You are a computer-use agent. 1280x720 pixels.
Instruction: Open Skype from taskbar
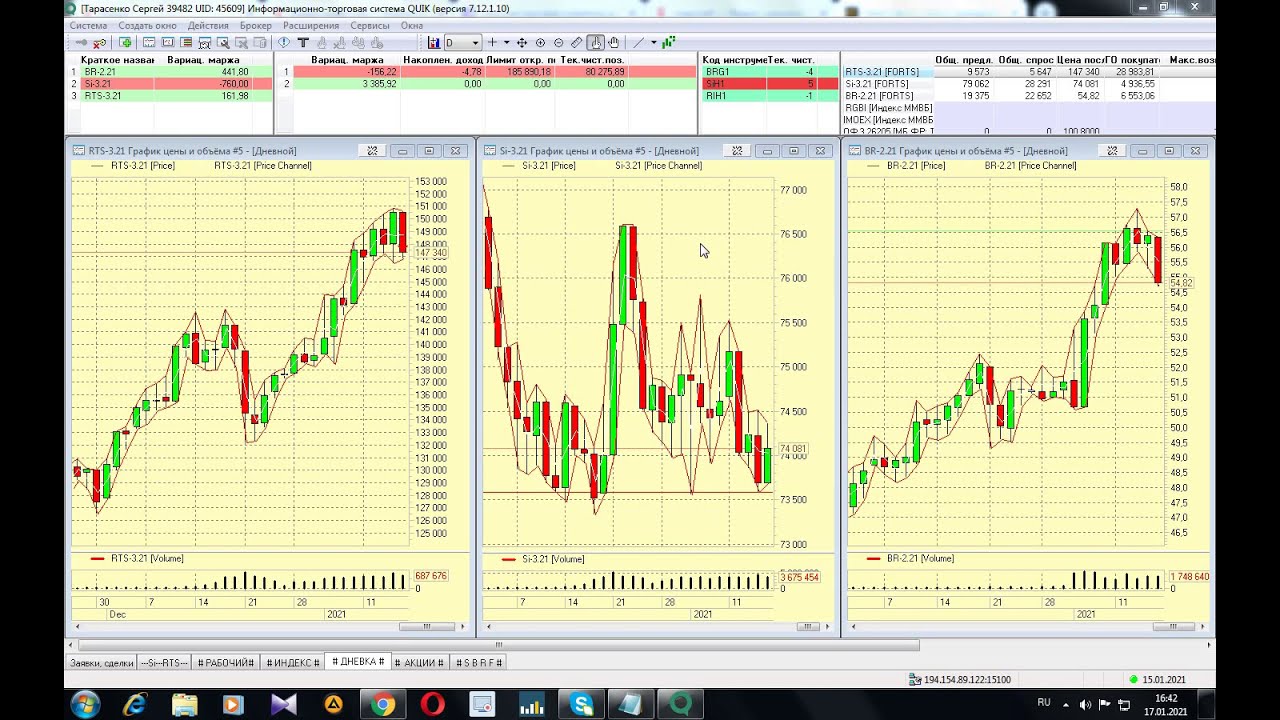tap(582, 705)
